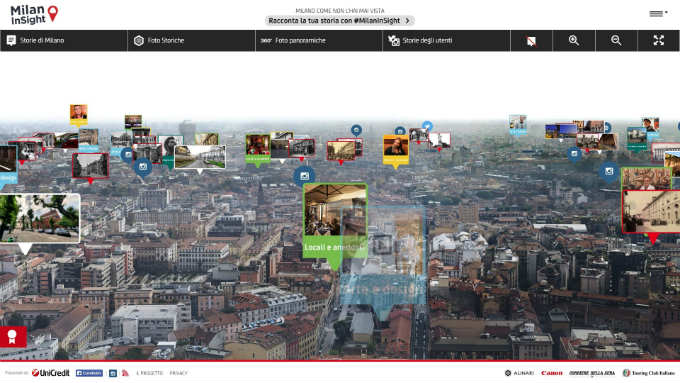Open the Corriere della Sera partner logo
This screenshot has width=680, height=383.
click(x=592, y=373)
